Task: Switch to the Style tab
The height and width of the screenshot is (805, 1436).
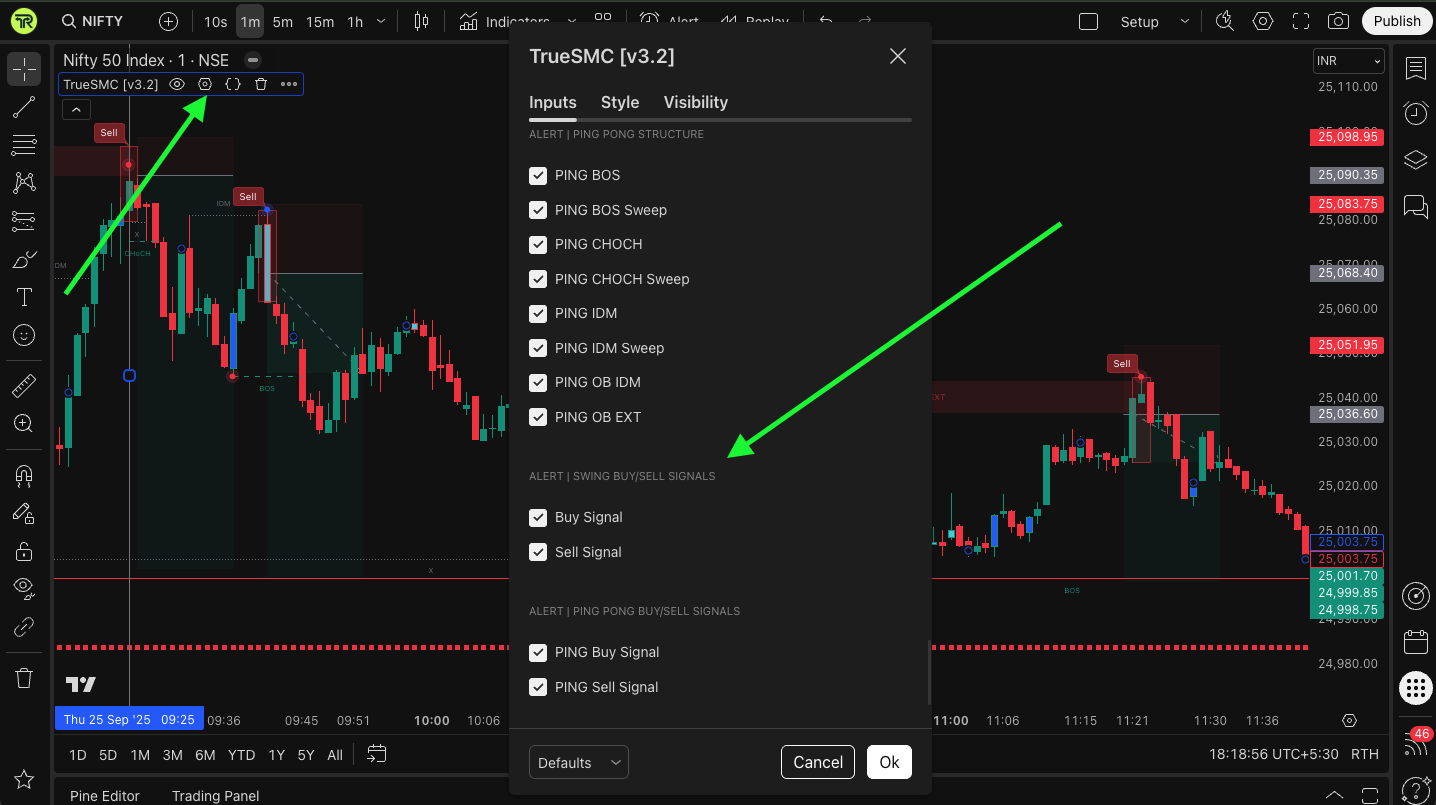Action: pyautogui.click(x=620, y=102)
